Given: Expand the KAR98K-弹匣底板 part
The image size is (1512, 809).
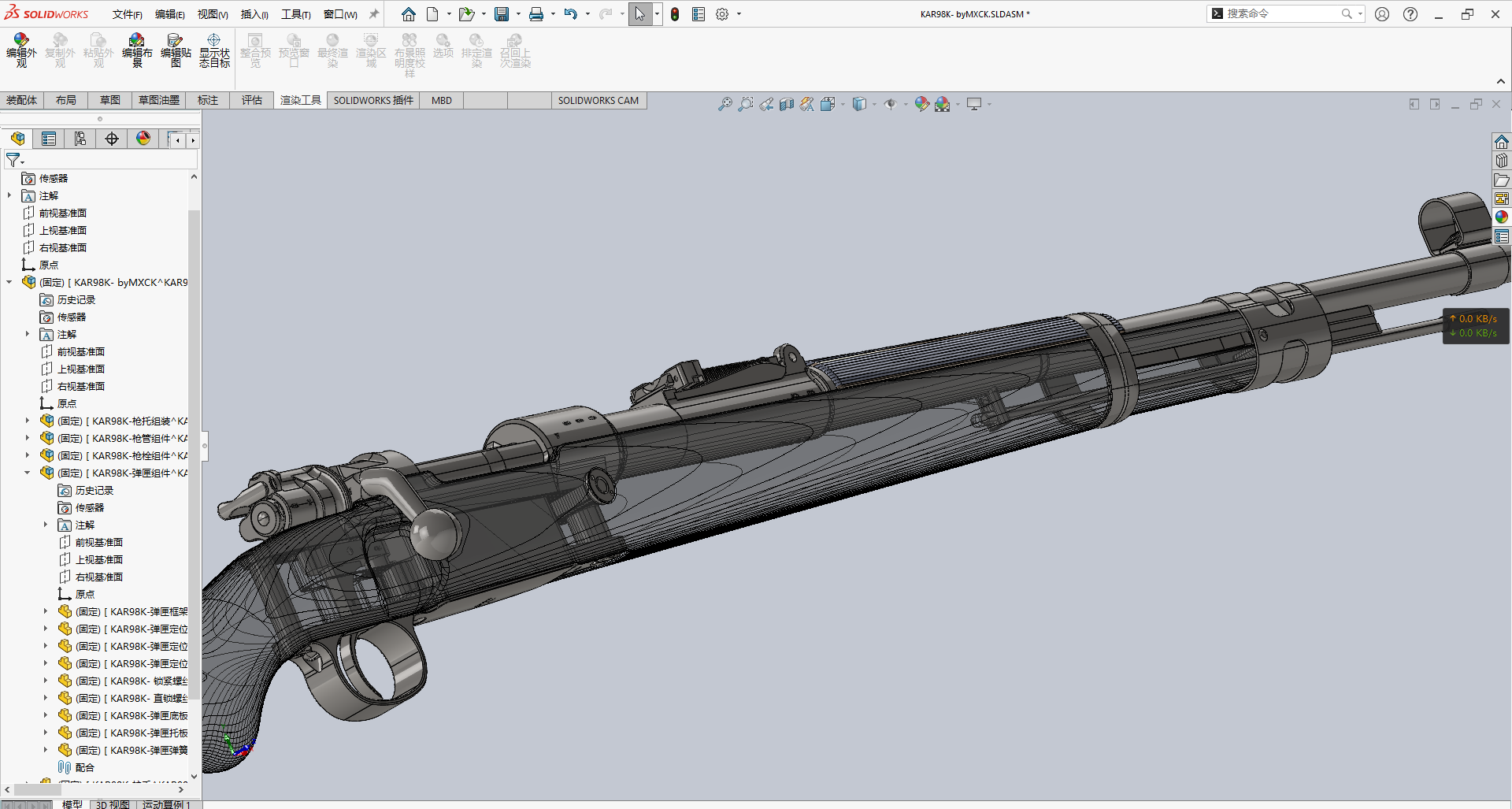Looking at the screenshot, I should [x=46, y=715].
